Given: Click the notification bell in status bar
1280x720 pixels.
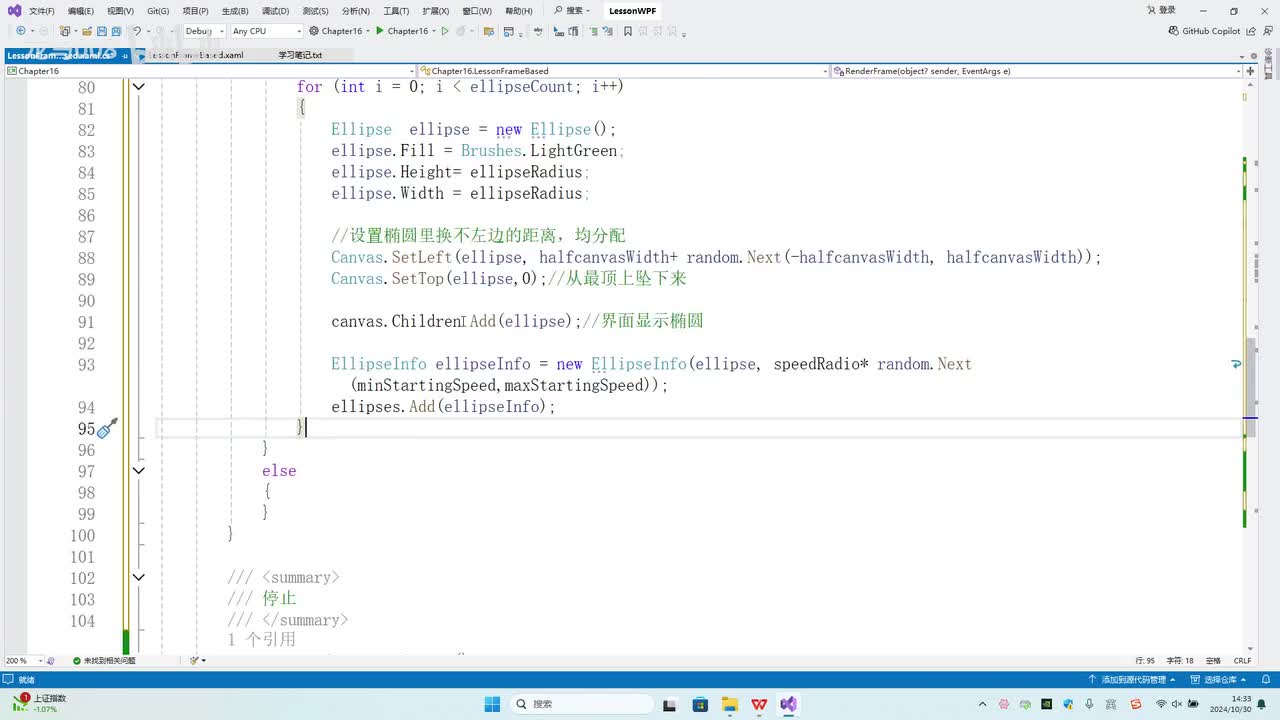Looking at the screenshot, I should tap(1267, 680).
